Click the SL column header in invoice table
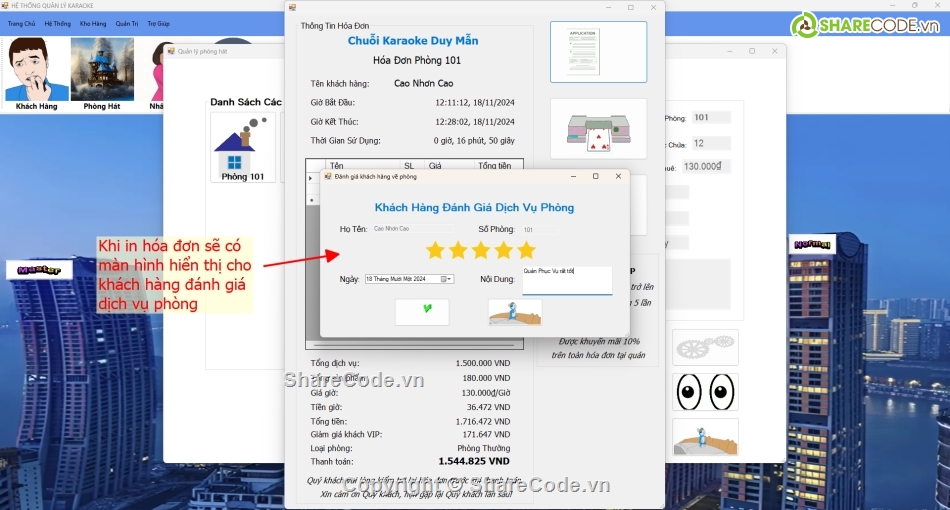Viewport: 950px width, 510px height. tap(409, 165)
